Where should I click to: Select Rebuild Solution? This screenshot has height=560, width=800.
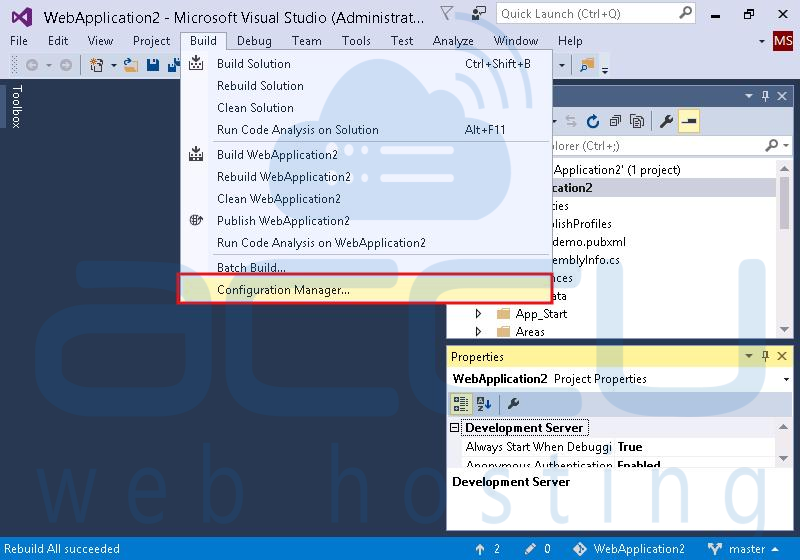tap(366, 86)
